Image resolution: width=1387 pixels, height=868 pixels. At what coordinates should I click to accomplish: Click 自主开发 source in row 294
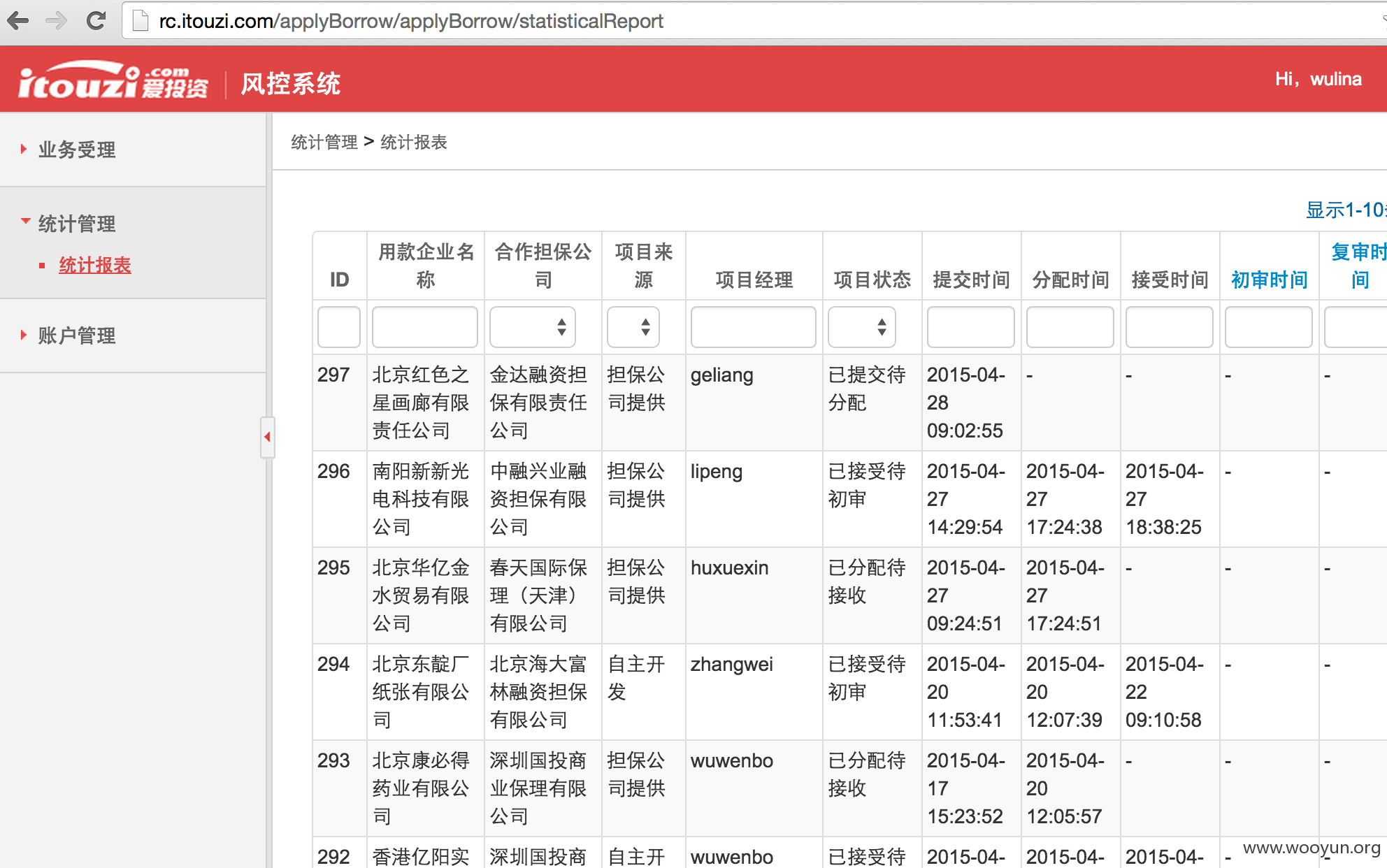(x=636, y=679)
